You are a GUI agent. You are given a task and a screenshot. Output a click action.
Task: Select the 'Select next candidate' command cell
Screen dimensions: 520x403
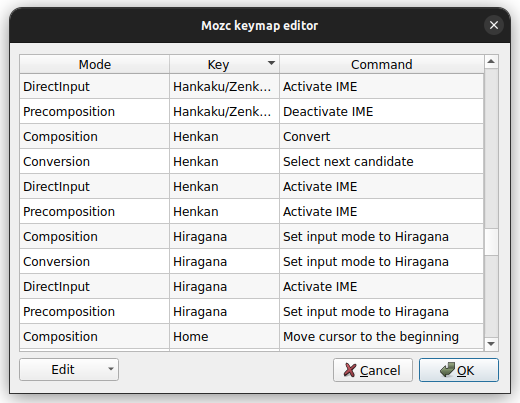pos(382,161)
